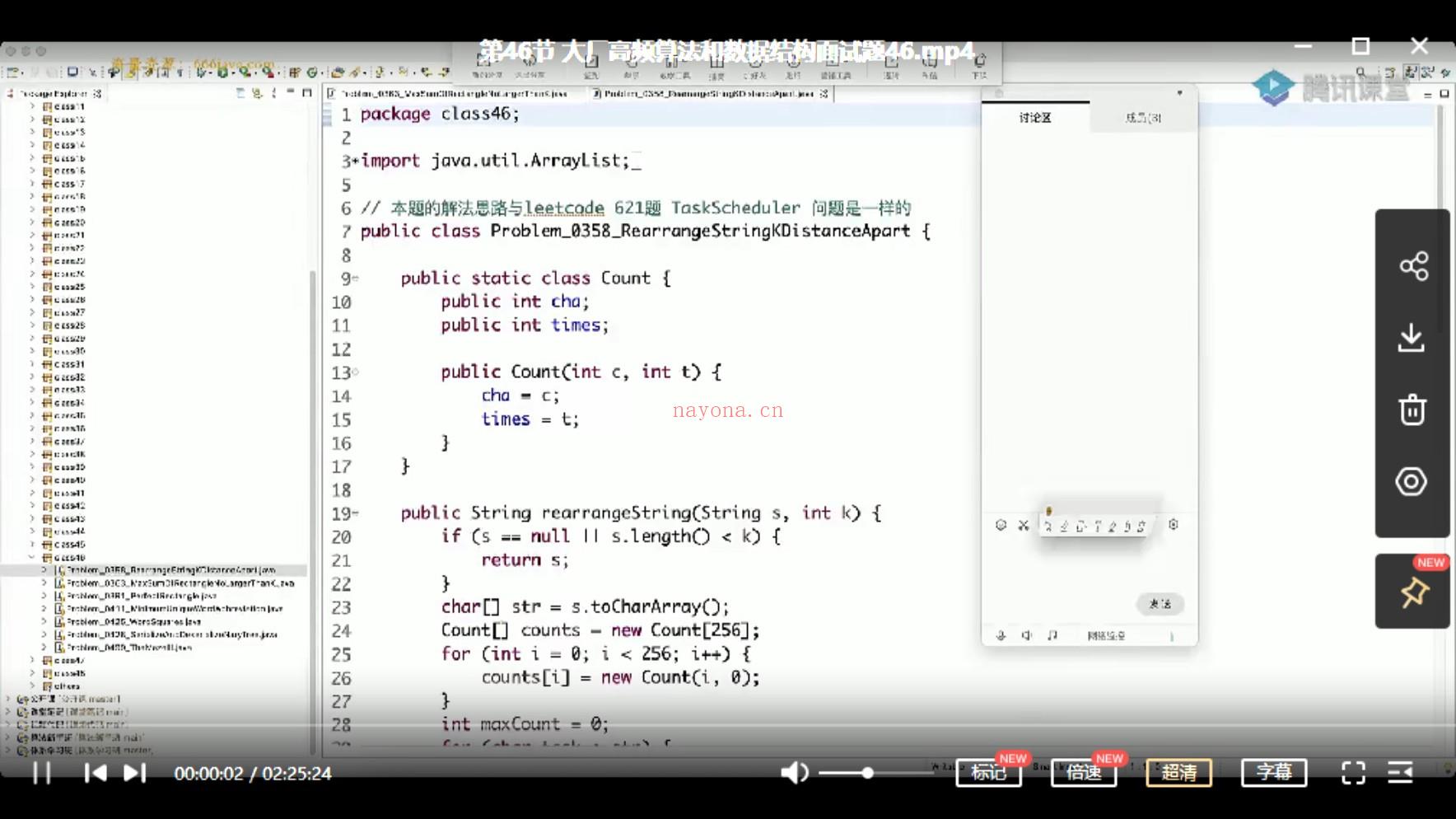Click the New Java Package toolbar icon
This screenshot has height=819, width=1456.
[295, 73]
